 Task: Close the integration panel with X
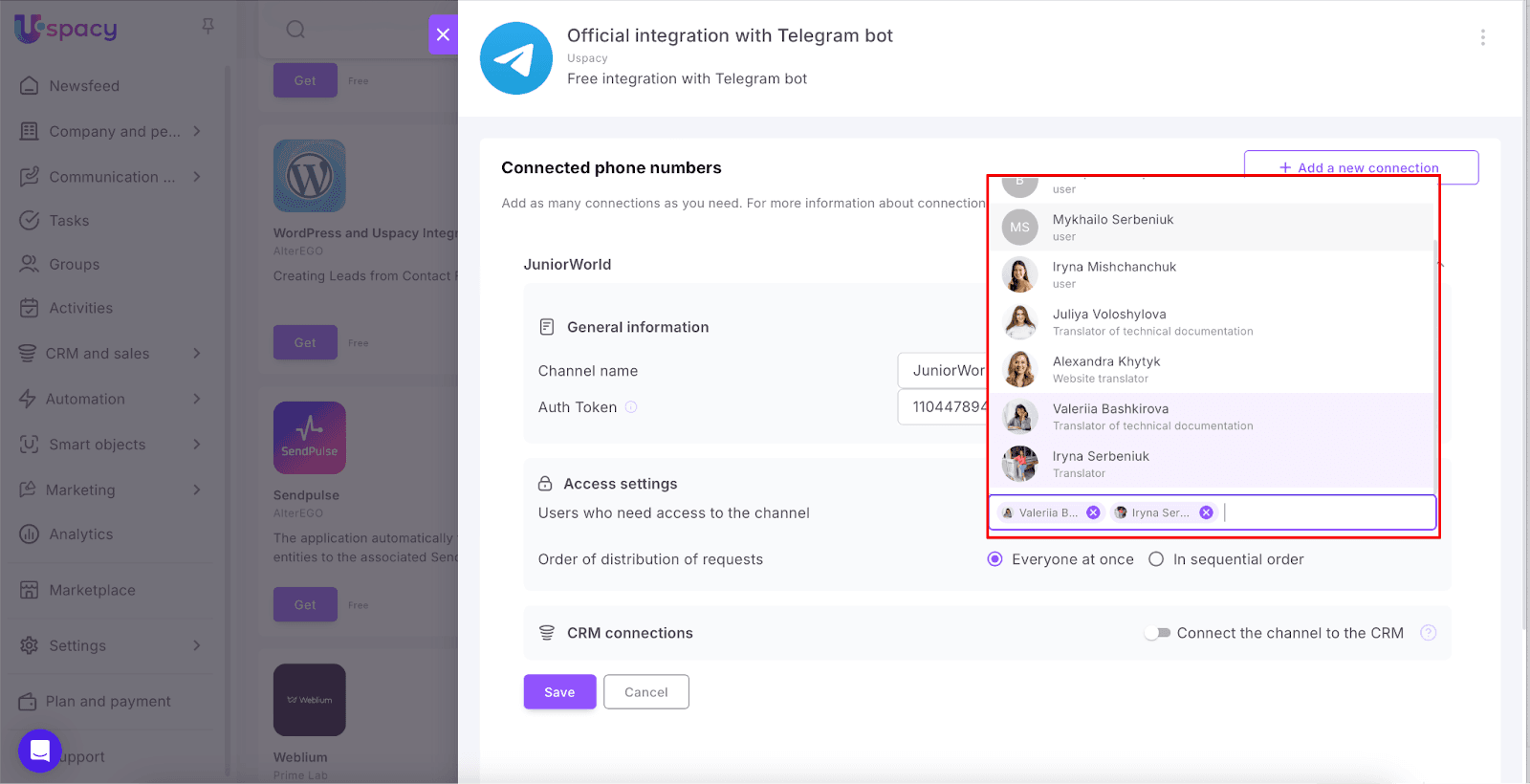[443, 34]
